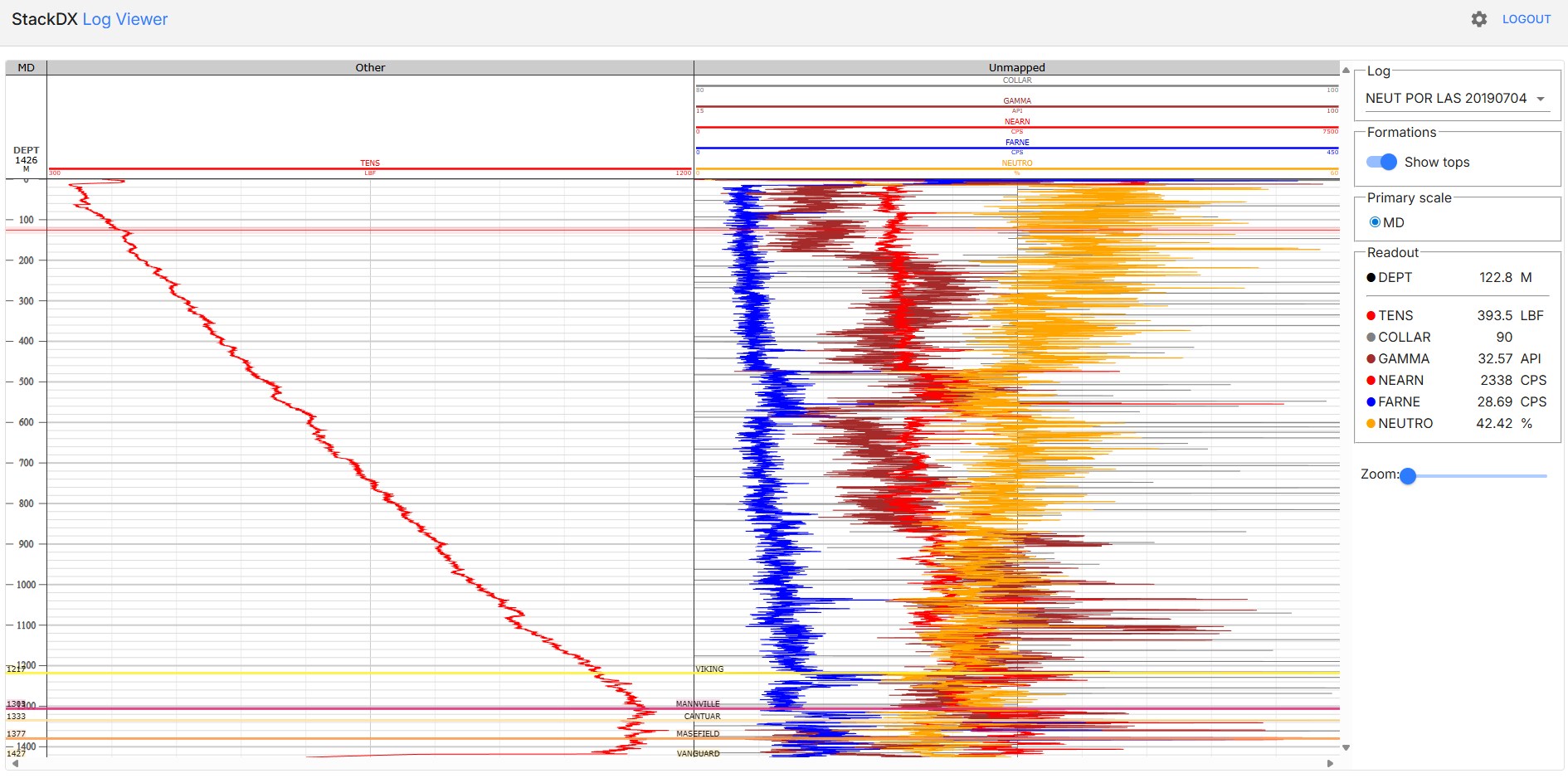Select the Unmapped track header

1016,68
